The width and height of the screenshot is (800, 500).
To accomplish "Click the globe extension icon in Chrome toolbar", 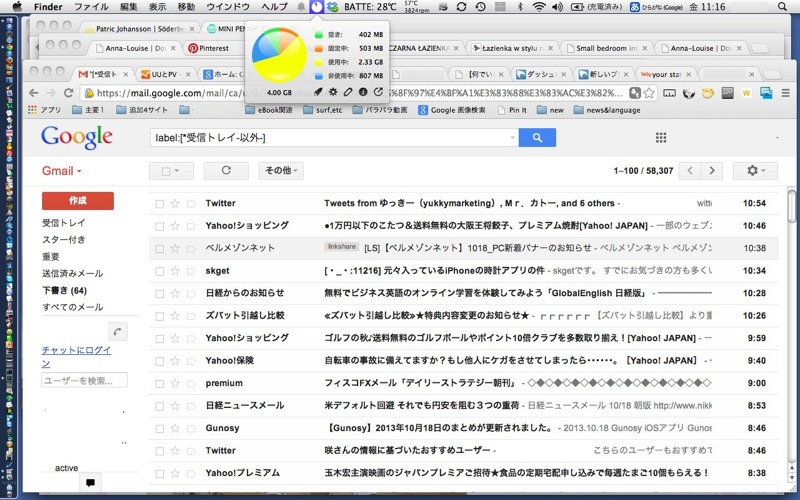I will (689, 93).
